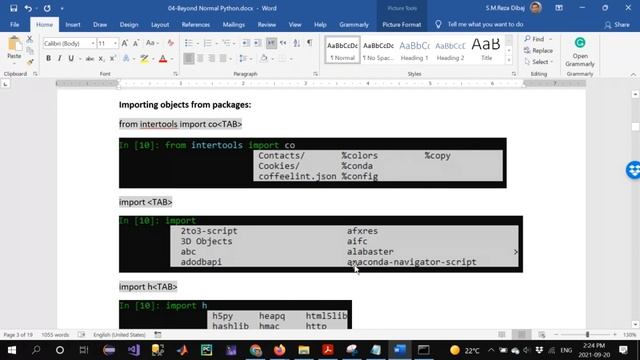This screenshot has width=640, height=360.
Task: Open the font color dropdown arrow
Action: tap(172, 59)
